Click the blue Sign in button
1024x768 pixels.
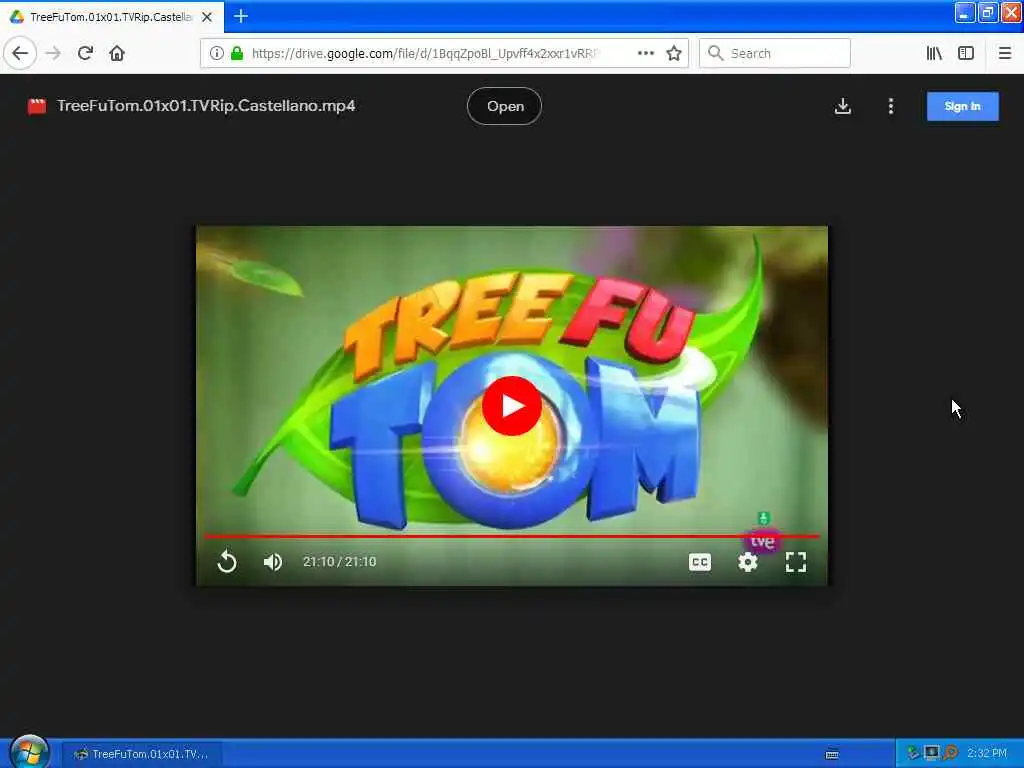click(963, 106)
